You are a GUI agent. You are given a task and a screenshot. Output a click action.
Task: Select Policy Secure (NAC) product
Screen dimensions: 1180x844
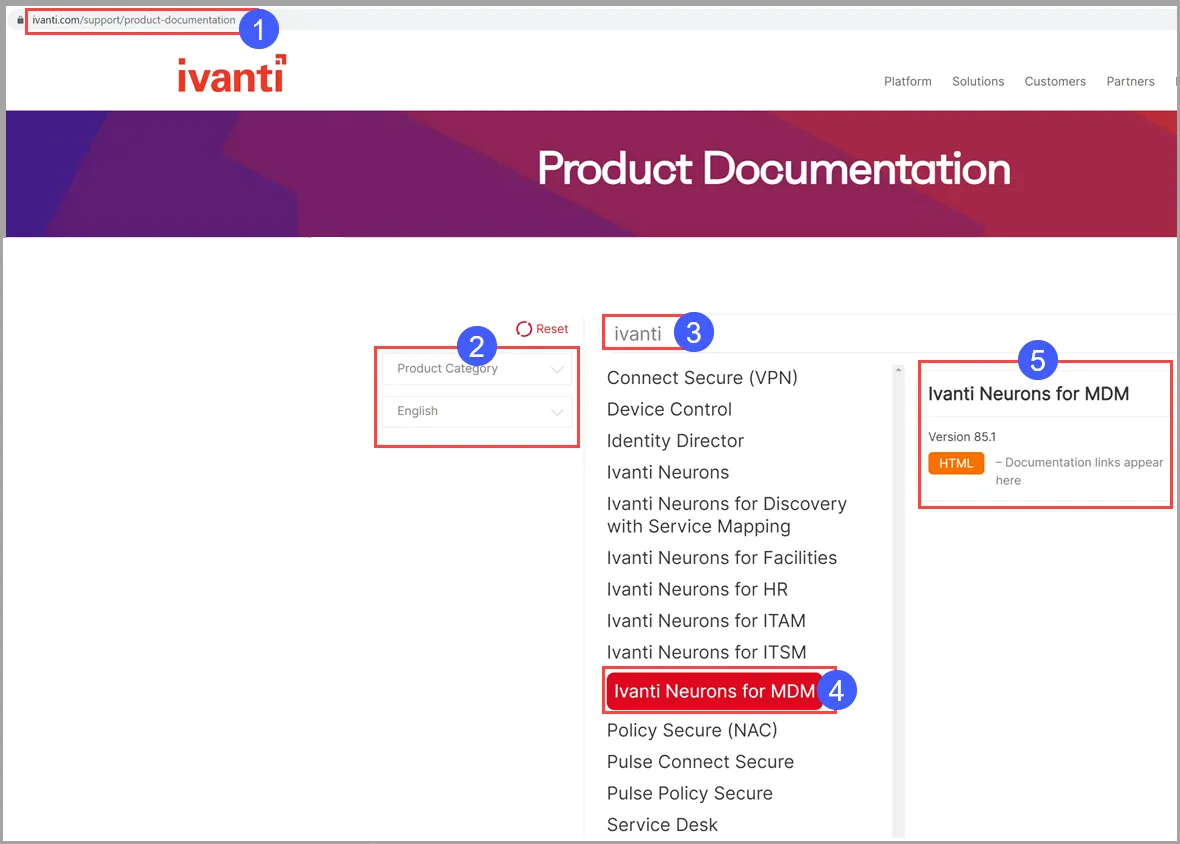[x=692, y=730]
